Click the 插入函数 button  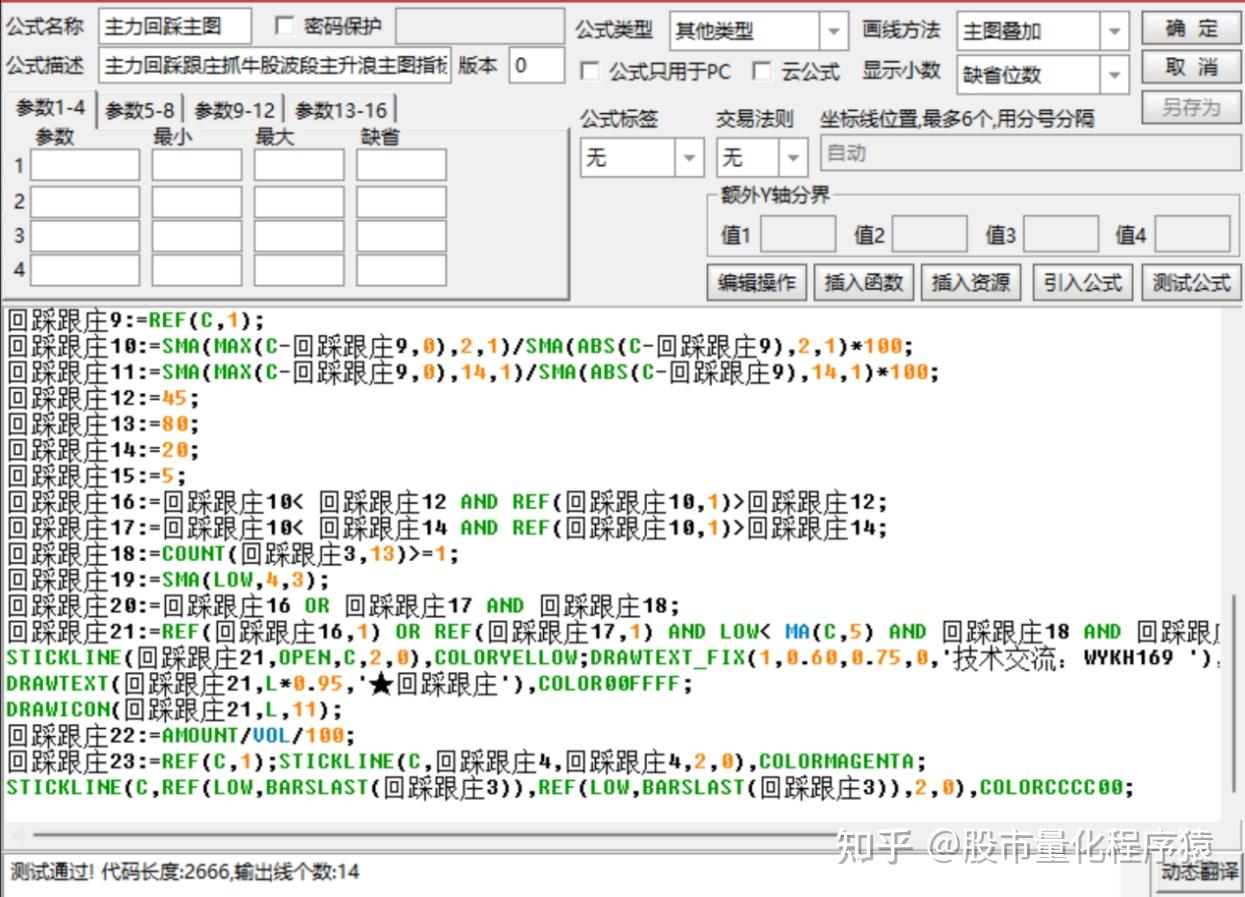coord(863,283)
